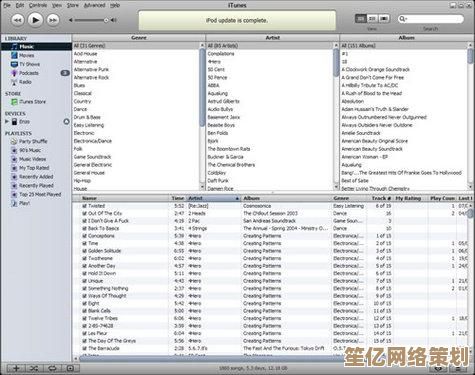Click the Next track button

point(52,20)
